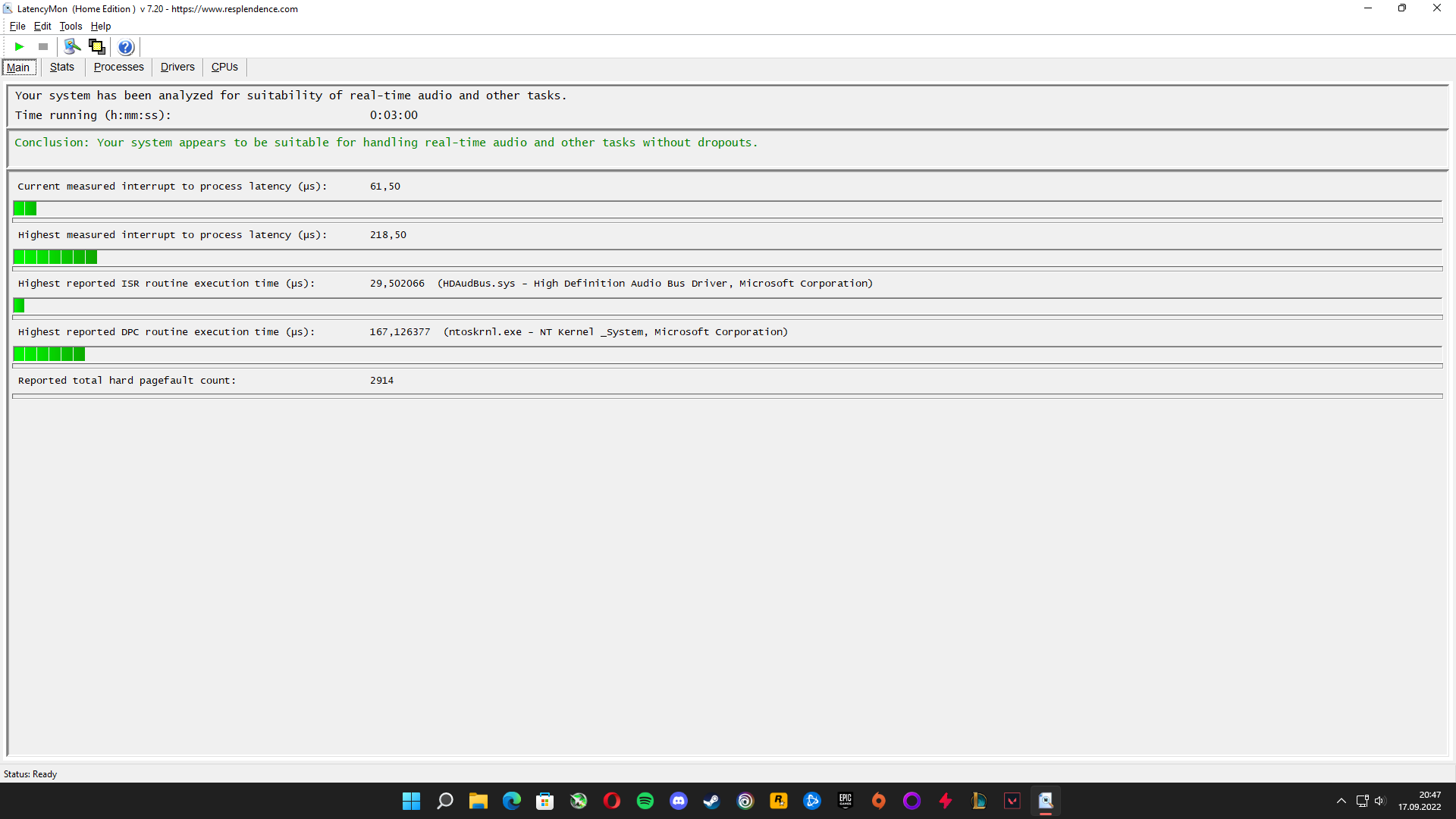Click the highest interrupt latency green bar

click(x=55, y=257)
